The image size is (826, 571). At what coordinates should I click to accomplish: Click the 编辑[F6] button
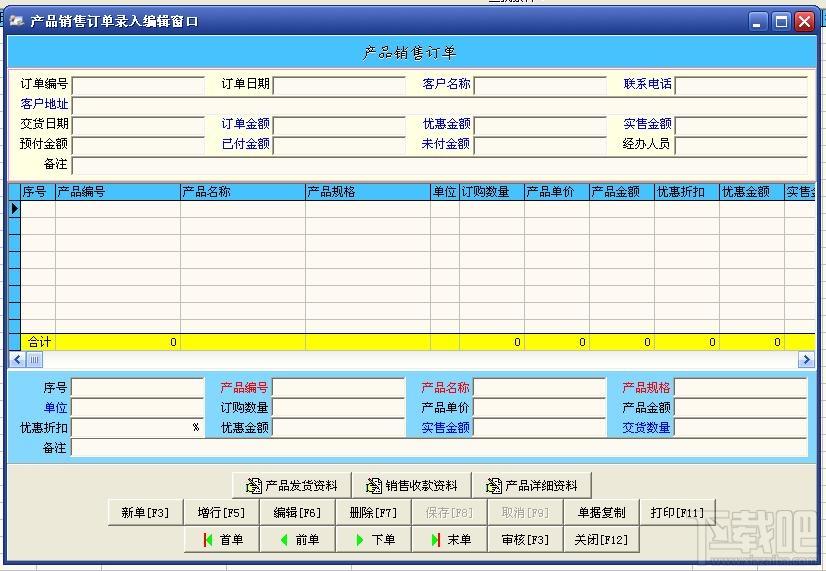297,513
